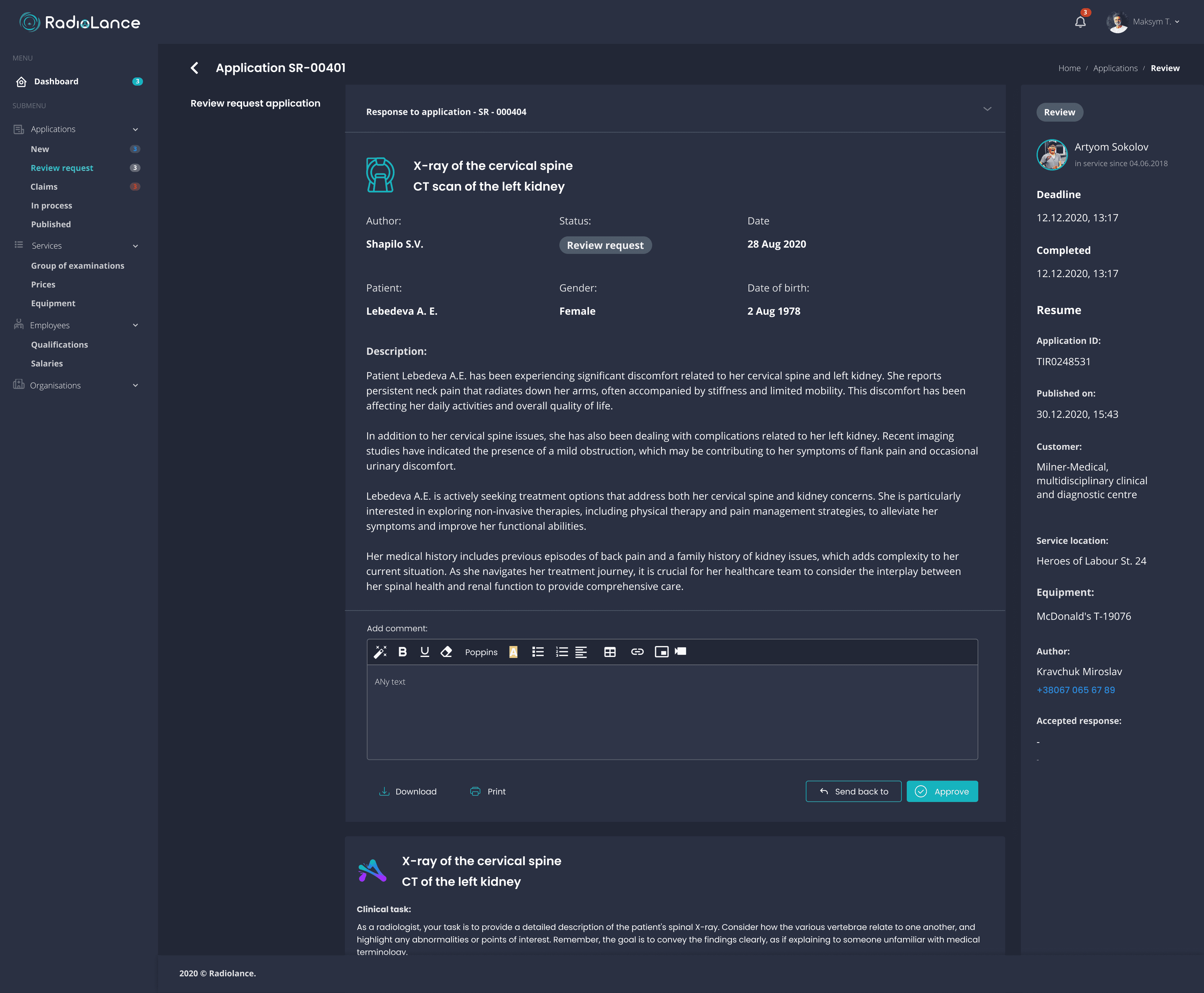The image size is (1204, 993).
Task: Click the yellow text highlight color swatch
Action: (513, 652)
